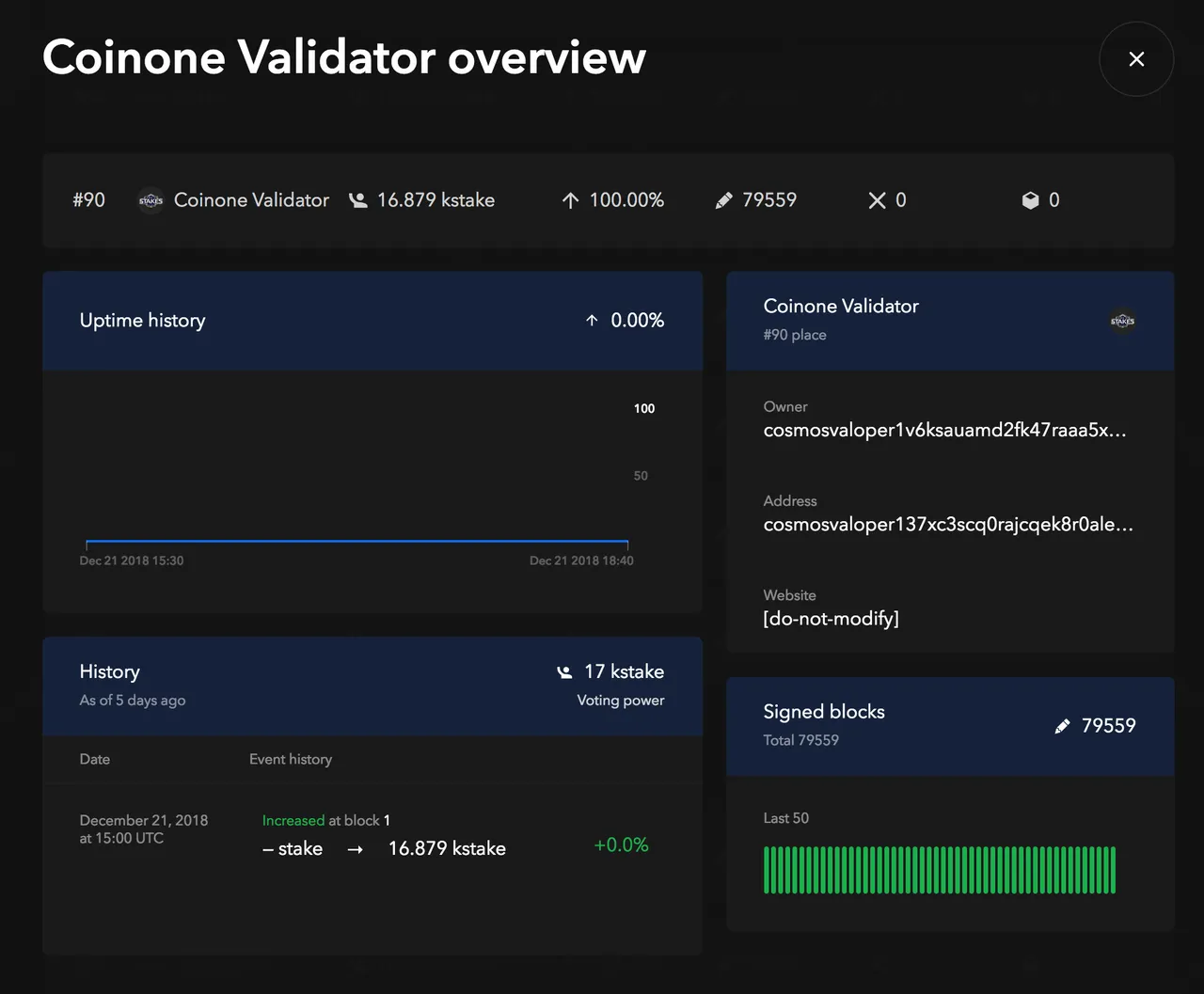
Task: Click the Date column header
Action: pos(95,759)
